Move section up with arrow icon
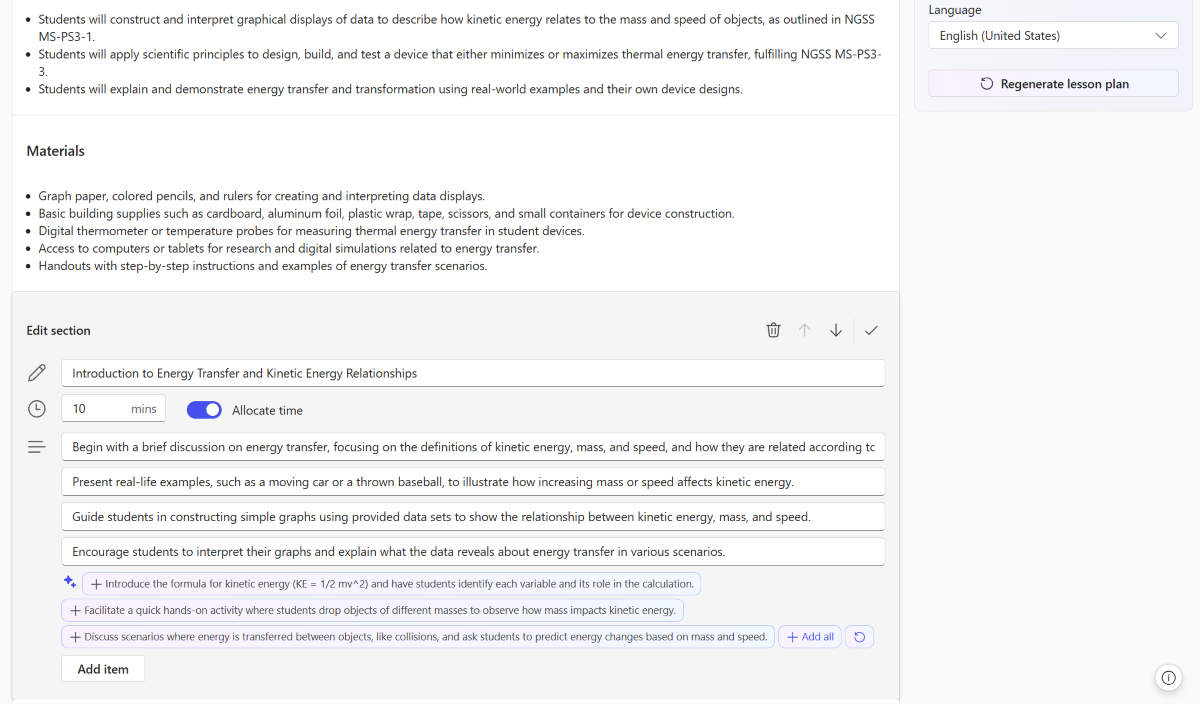 pyautogui.click(x=804, y=330)
